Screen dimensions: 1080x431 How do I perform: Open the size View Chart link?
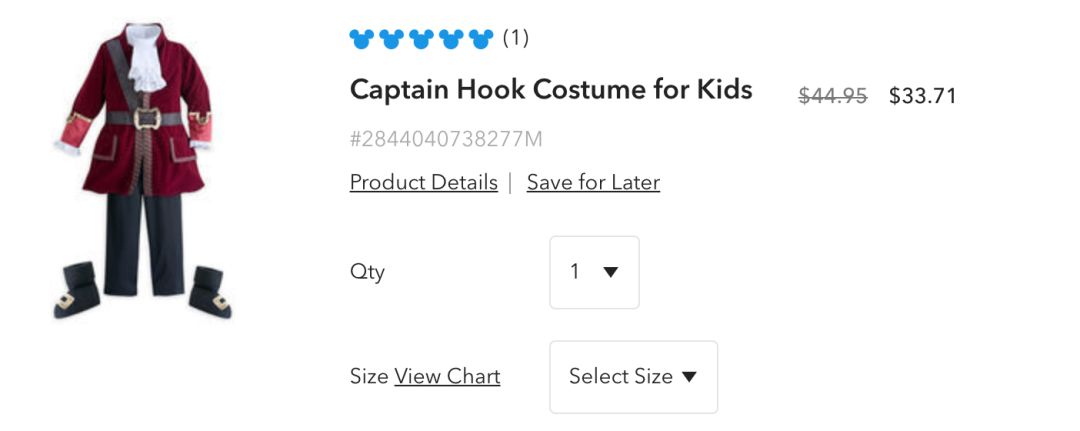(447, 377)
